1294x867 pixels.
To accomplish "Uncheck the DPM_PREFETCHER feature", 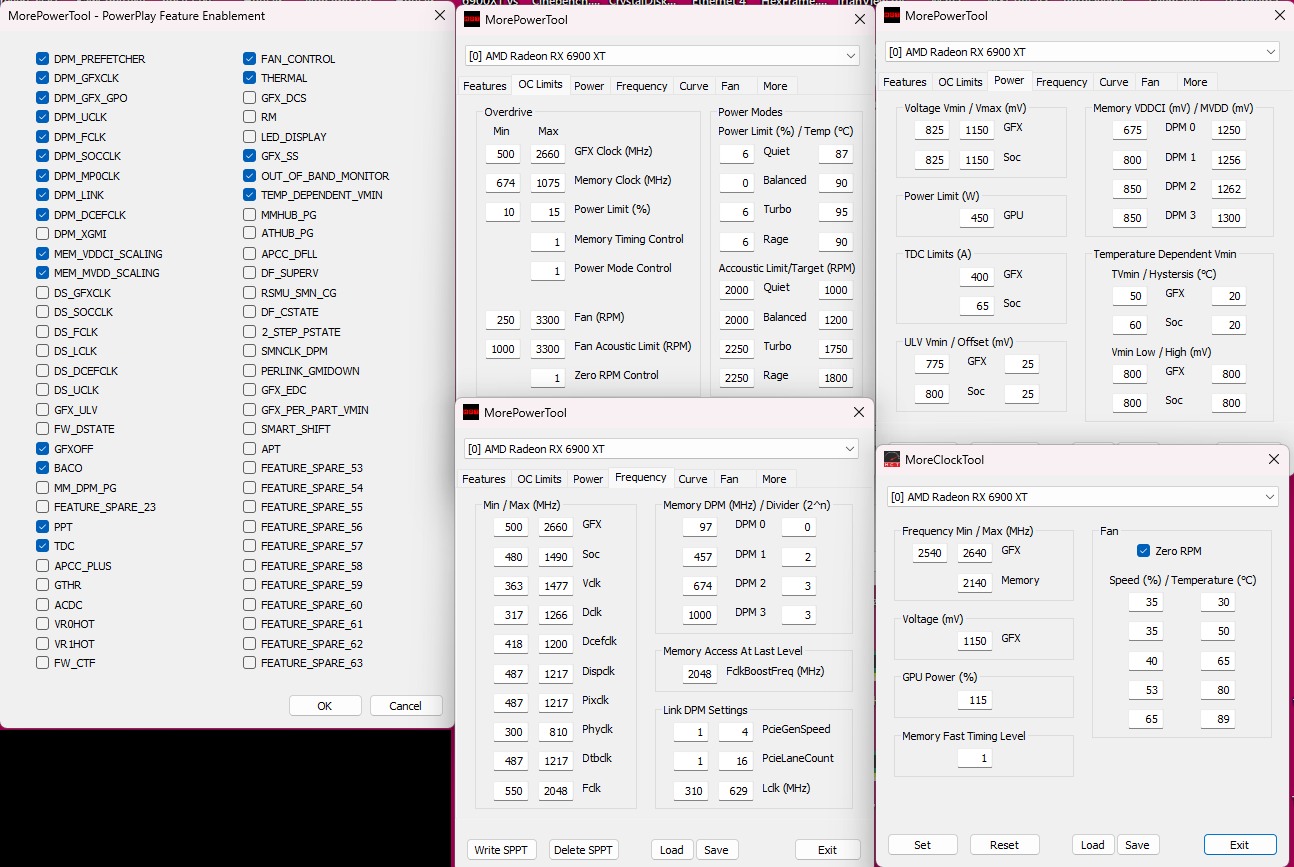I will click(42, 59).
